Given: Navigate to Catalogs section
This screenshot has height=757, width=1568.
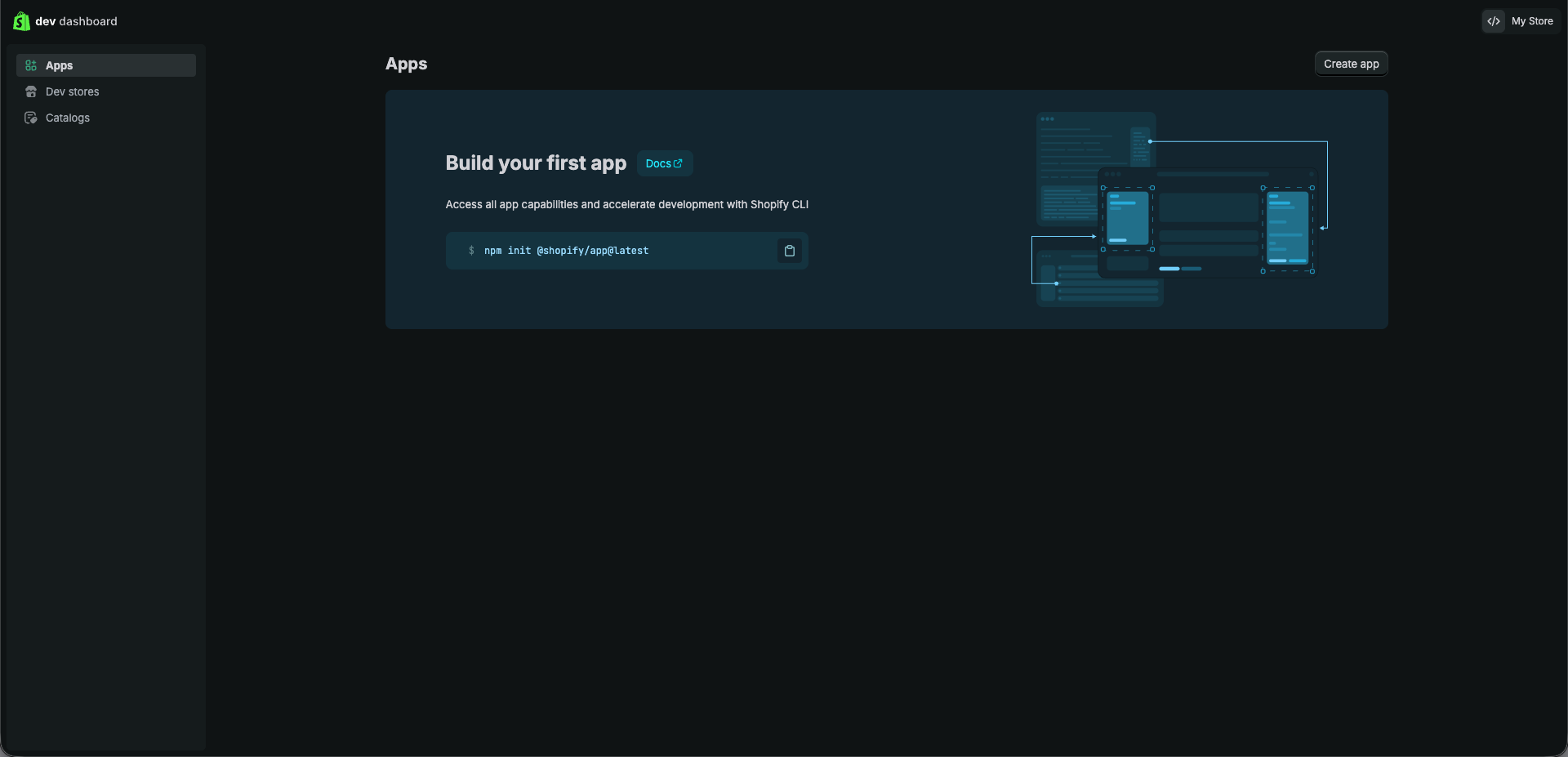Looking at the screenshot, I should pyautogui.click(x=66, y=118).
